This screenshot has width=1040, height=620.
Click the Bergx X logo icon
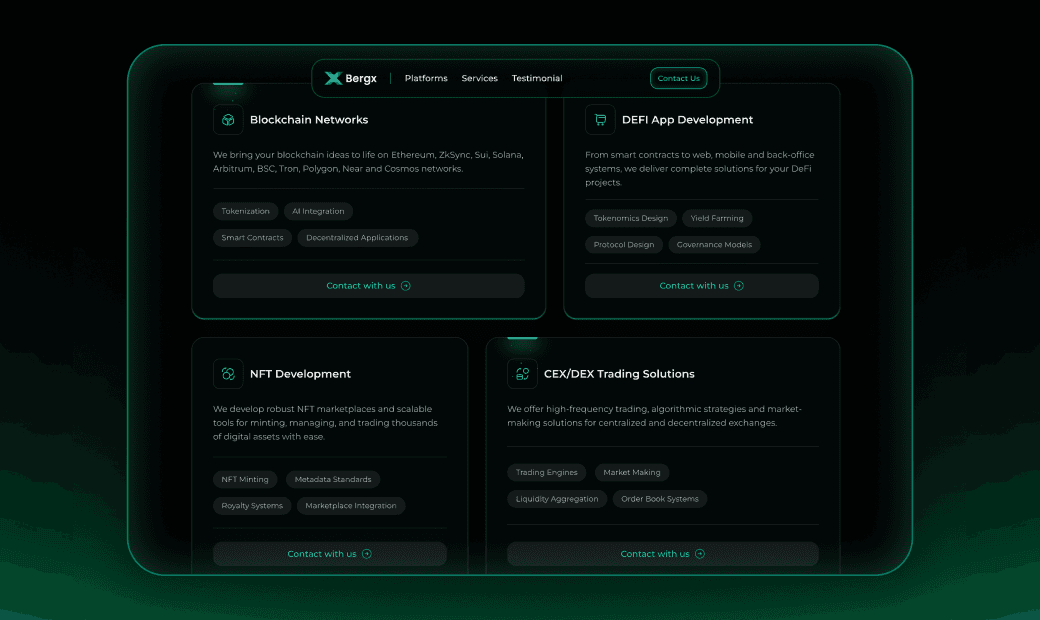tap(333, 78)
